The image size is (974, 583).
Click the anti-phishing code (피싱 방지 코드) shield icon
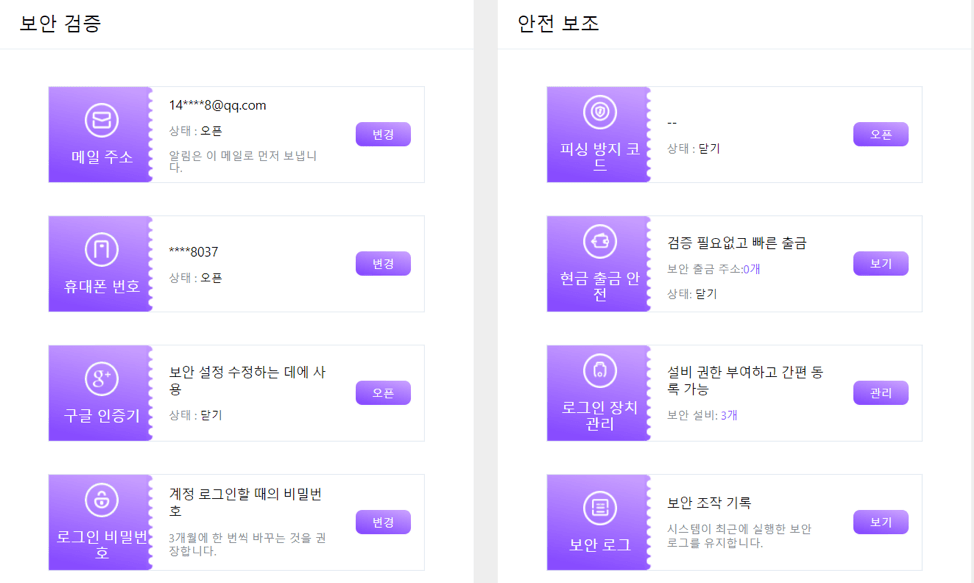point(599,111)
